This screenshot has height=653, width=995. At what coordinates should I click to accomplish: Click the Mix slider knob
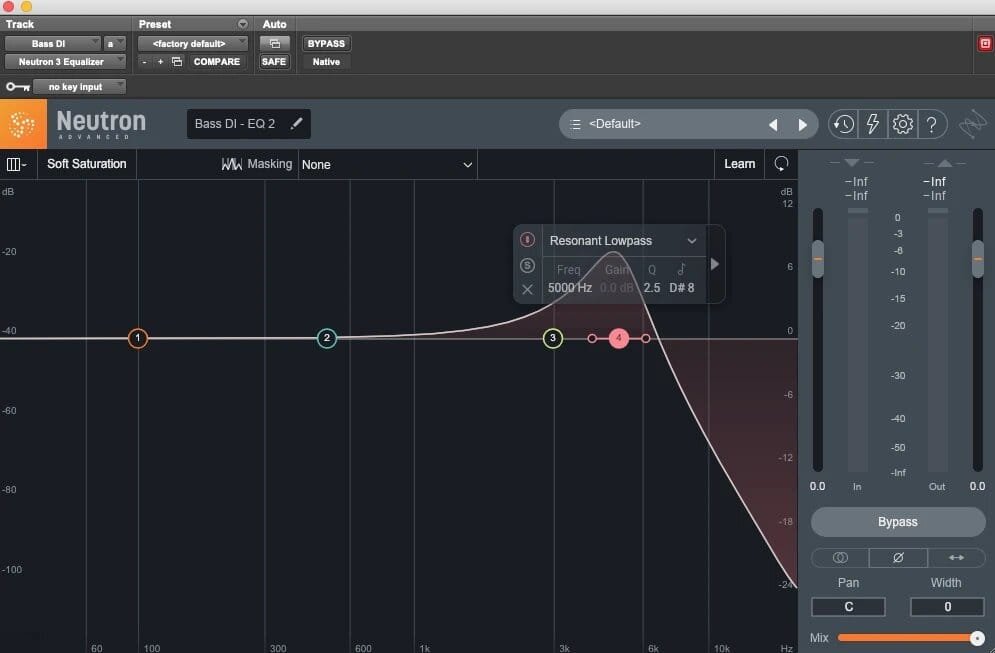tap(977, 638)
